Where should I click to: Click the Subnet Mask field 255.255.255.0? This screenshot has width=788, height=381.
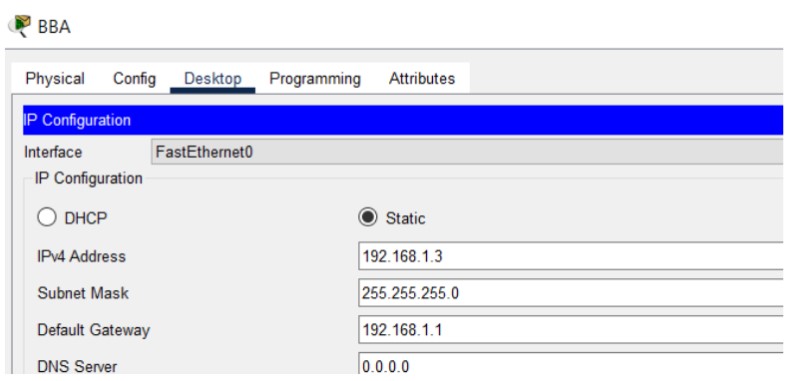(x=571, y=293)
